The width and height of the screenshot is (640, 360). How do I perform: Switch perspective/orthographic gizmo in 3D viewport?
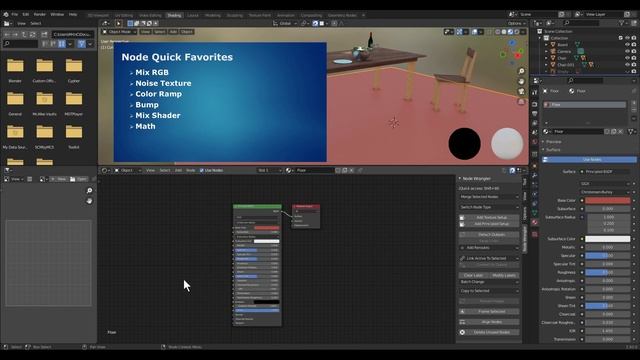click(x=521, y=102)
